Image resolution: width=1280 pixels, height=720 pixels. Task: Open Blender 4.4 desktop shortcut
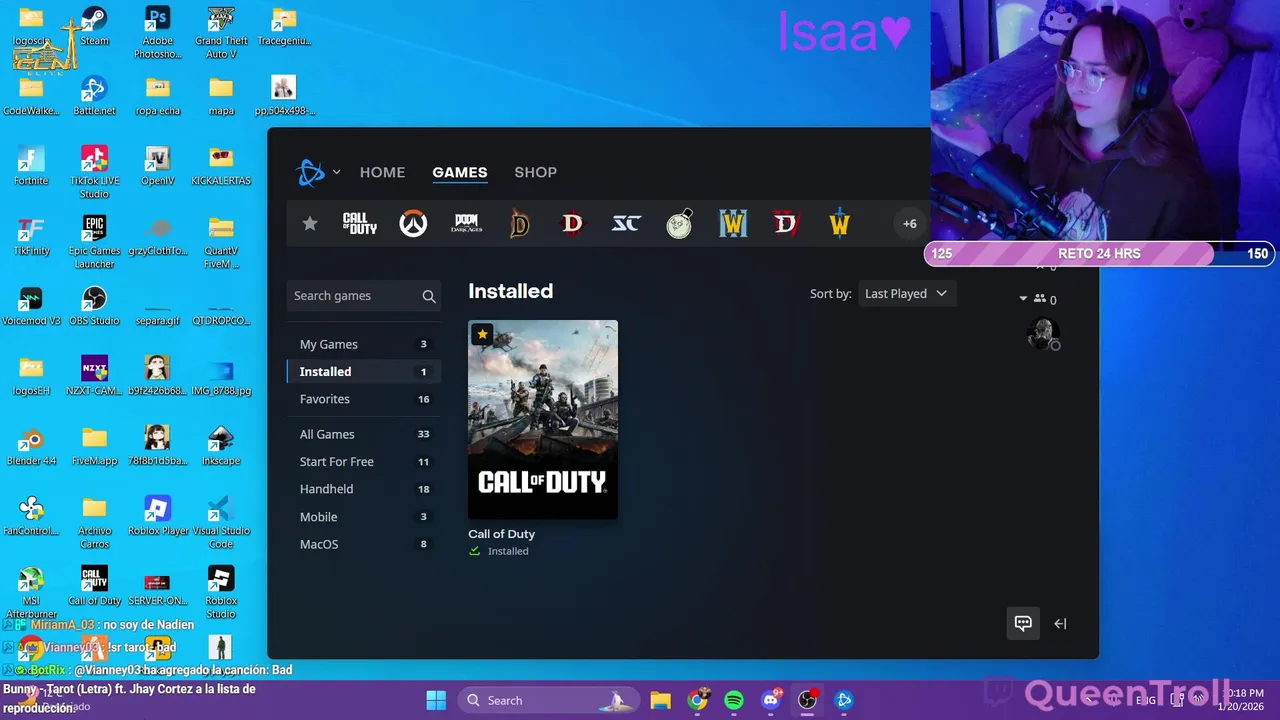pos(31,446)
